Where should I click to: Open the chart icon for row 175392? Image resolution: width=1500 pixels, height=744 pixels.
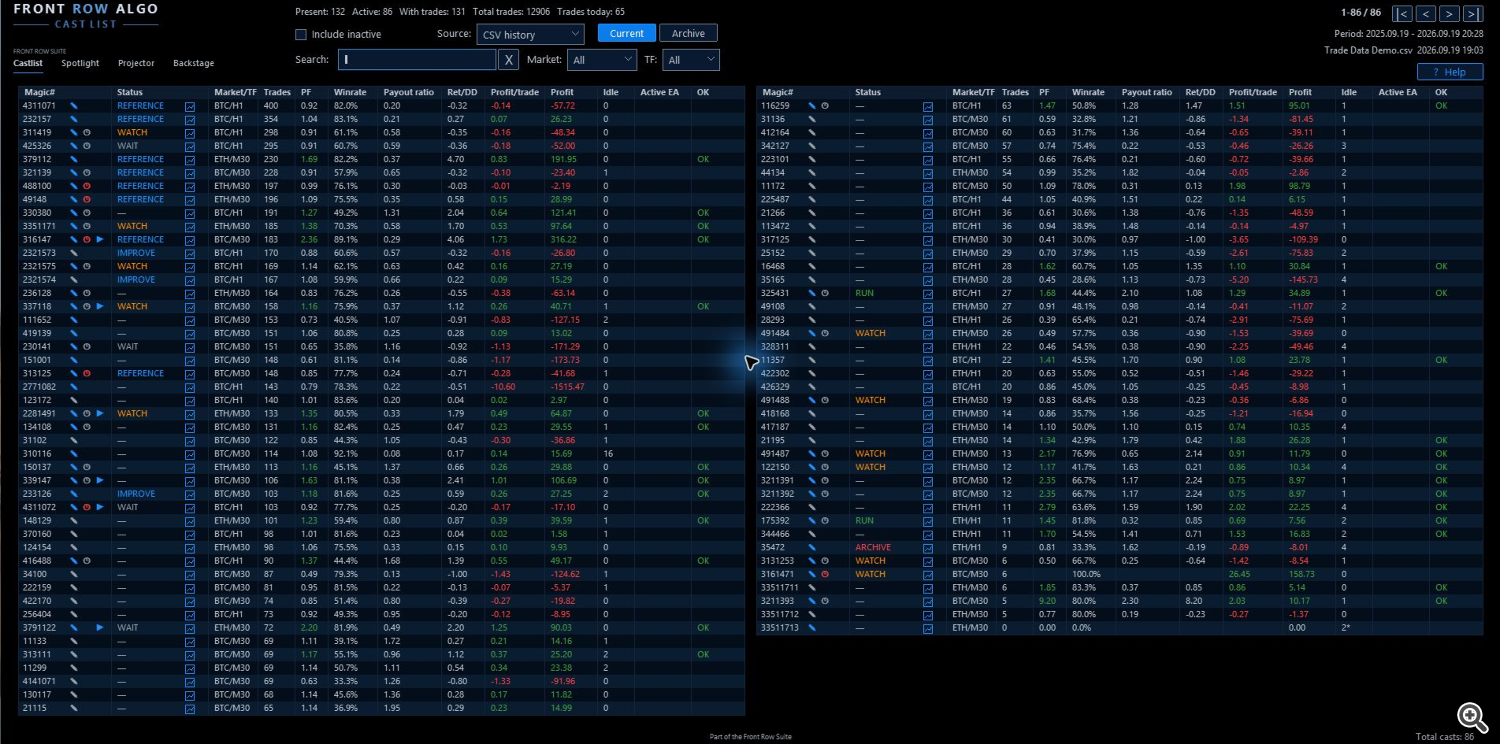[x=928, y=520]
